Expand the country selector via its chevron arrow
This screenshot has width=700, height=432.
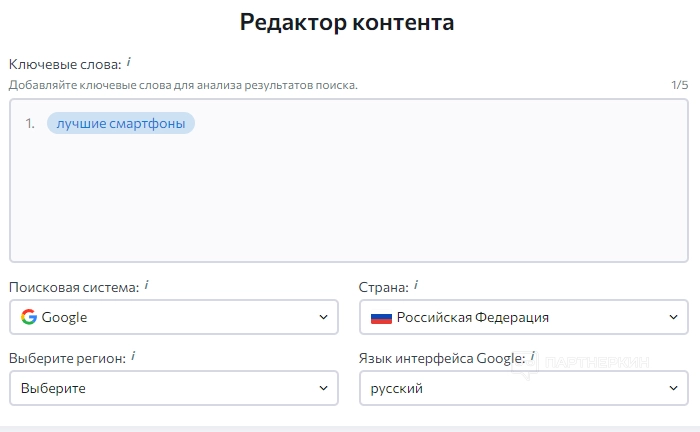point(672,317)
